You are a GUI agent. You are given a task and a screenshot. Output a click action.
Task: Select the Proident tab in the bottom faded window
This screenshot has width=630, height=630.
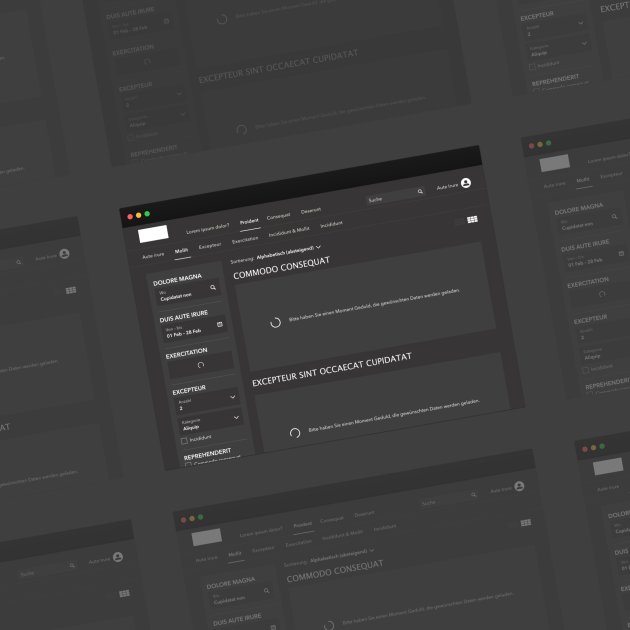coord(303,525)
